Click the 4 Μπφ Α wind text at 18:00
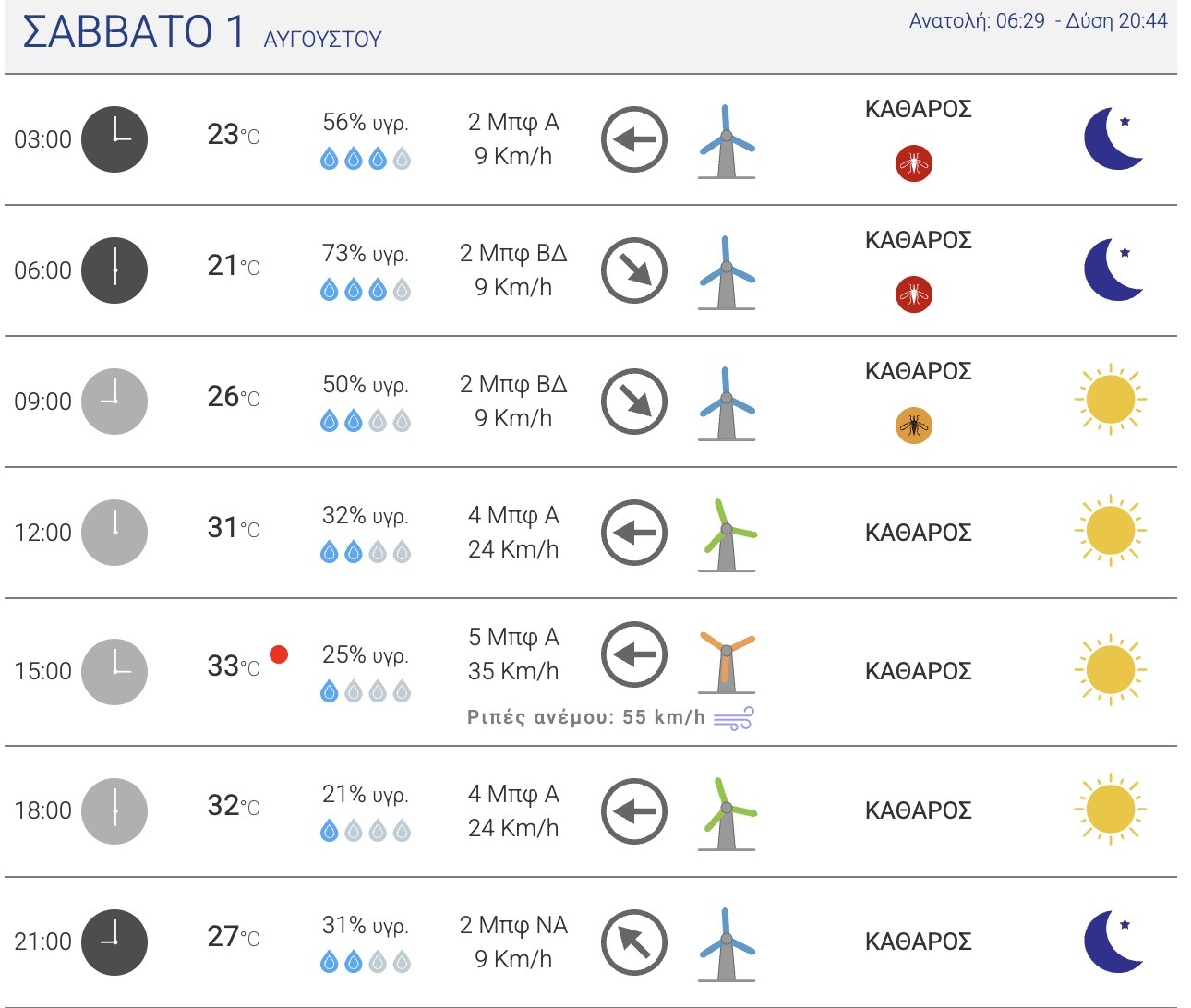Screen dimensions: 1191x1008 coord(513,794)
